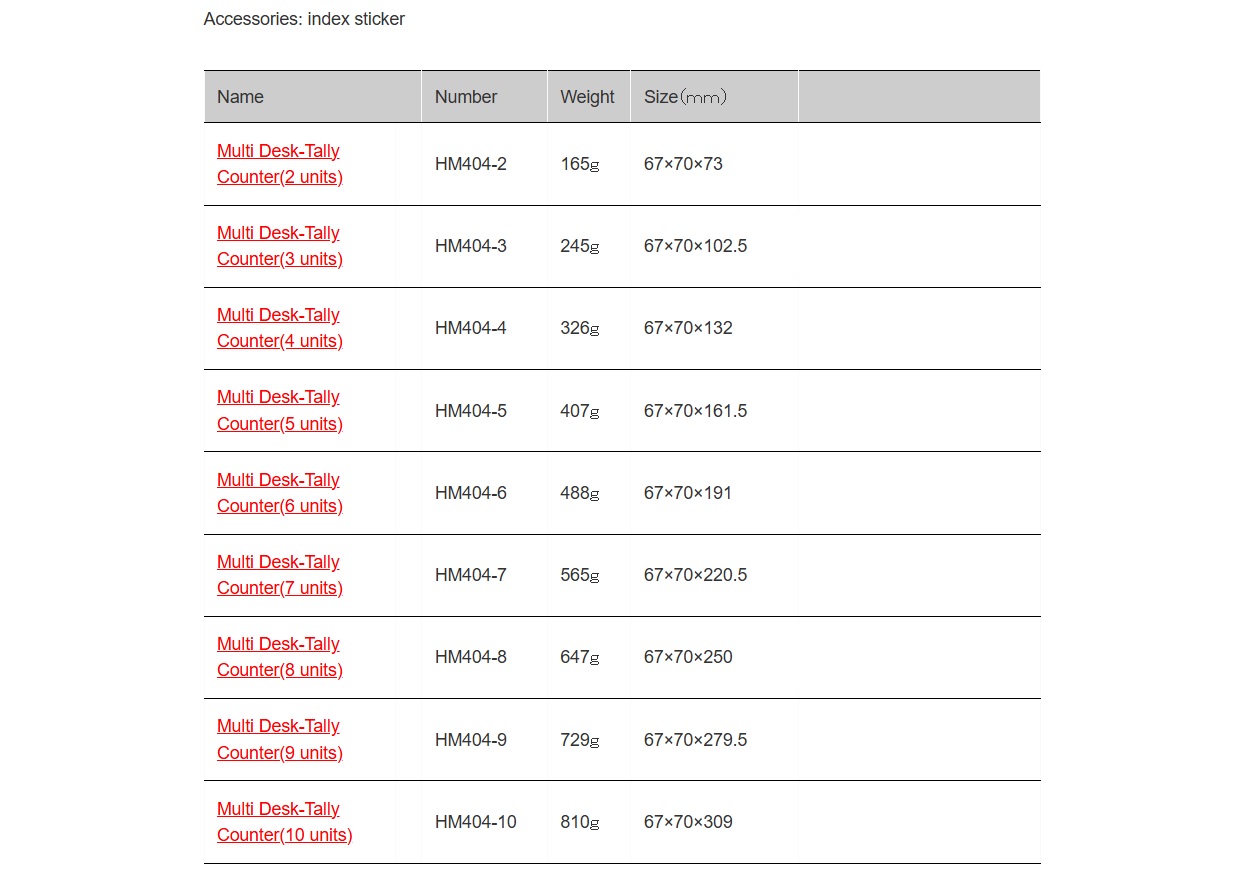Click the 67×70×309 size cell
Screen dimensions: 1243x885
715,822
